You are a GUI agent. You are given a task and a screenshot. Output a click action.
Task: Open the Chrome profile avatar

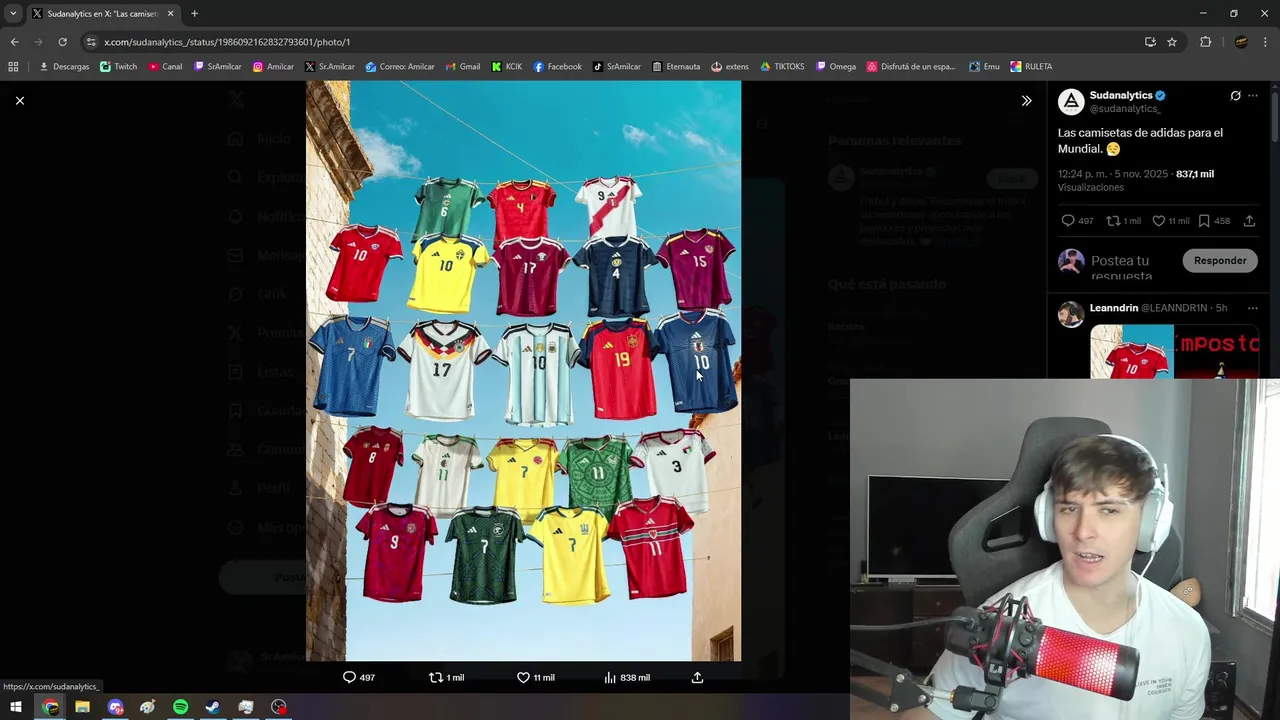point(1241,42)
